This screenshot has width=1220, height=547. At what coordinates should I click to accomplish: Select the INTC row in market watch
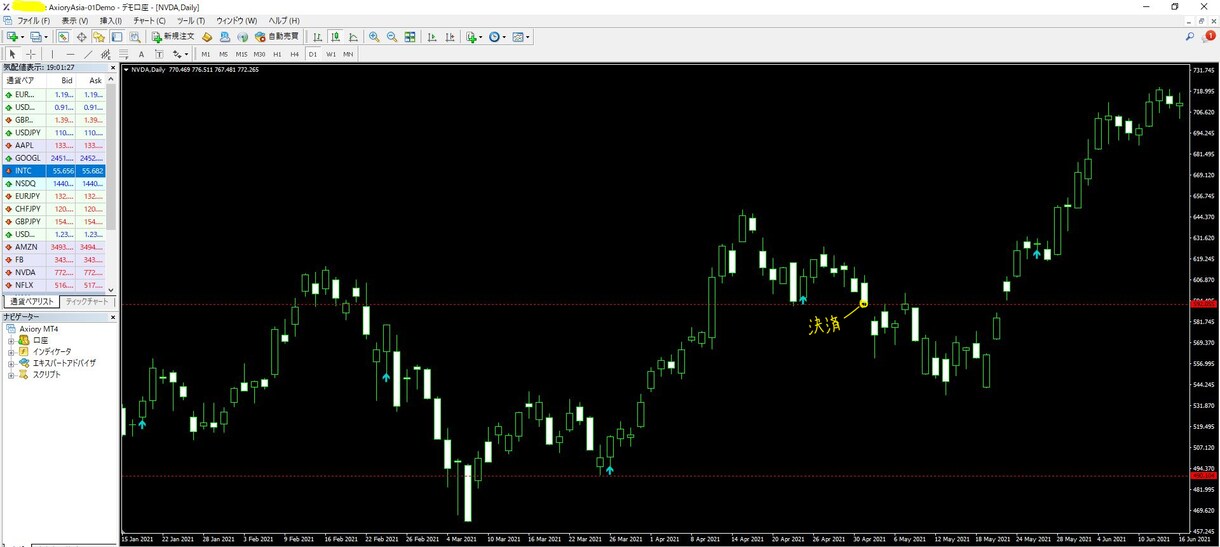point(54,171)
